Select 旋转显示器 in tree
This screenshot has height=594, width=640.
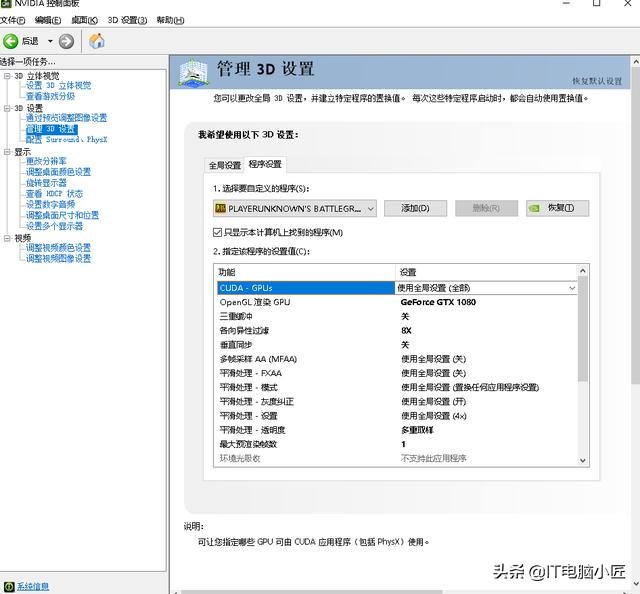tap(46, 183)
